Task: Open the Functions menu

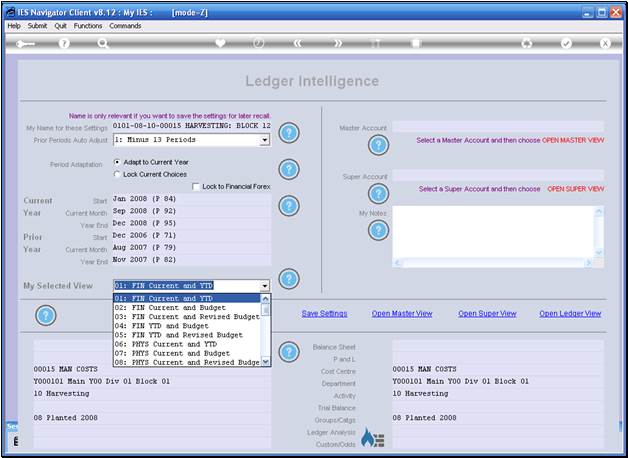Action: coord(88,26)
